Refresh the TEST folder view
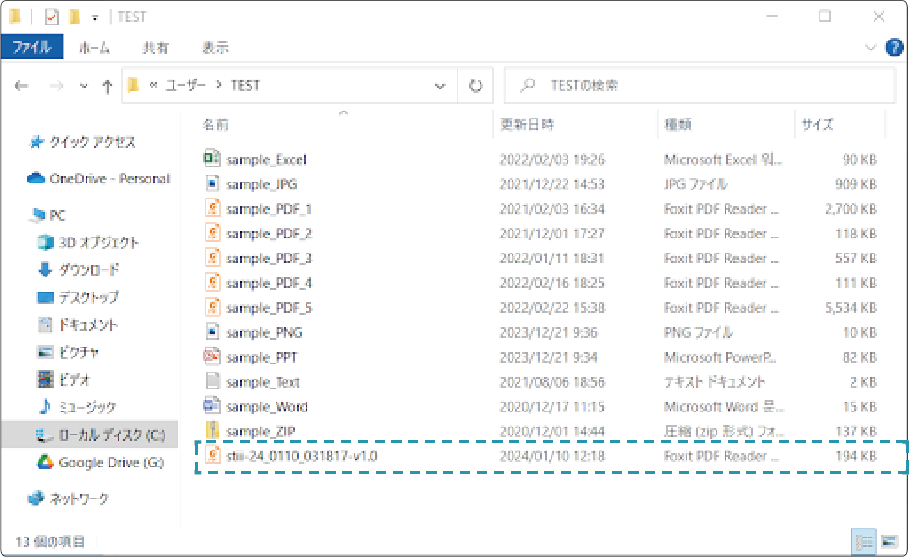Viewport: 909px width, 557px height. [x=476, y=86]
